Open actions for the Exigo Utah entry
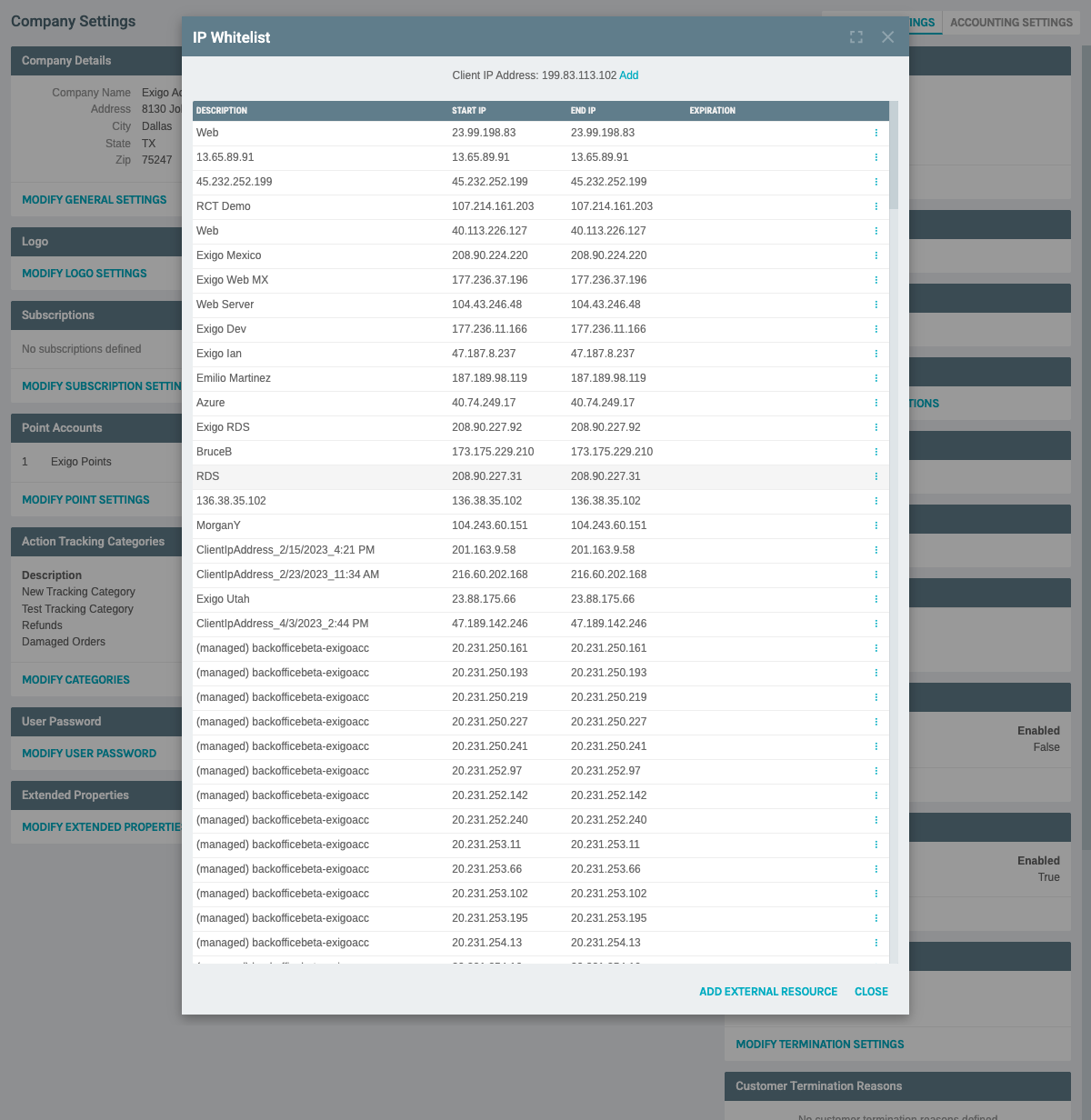 click(876, 599)
